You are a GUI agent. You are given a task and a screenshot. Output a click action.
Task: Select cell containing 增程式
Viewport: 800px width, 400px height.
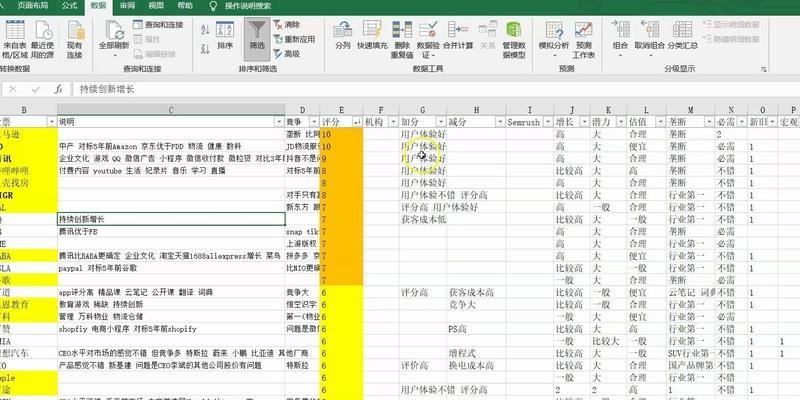(476, 354)
